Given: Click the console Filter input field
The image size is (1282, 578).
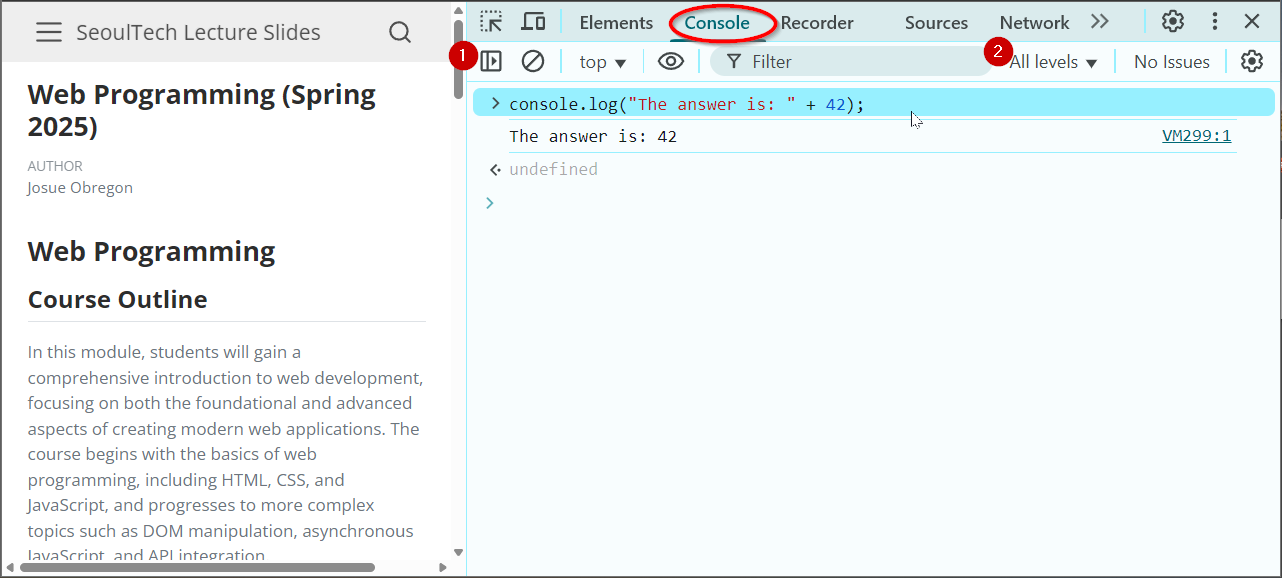Looking at the screenshot, I should (860, 62).
